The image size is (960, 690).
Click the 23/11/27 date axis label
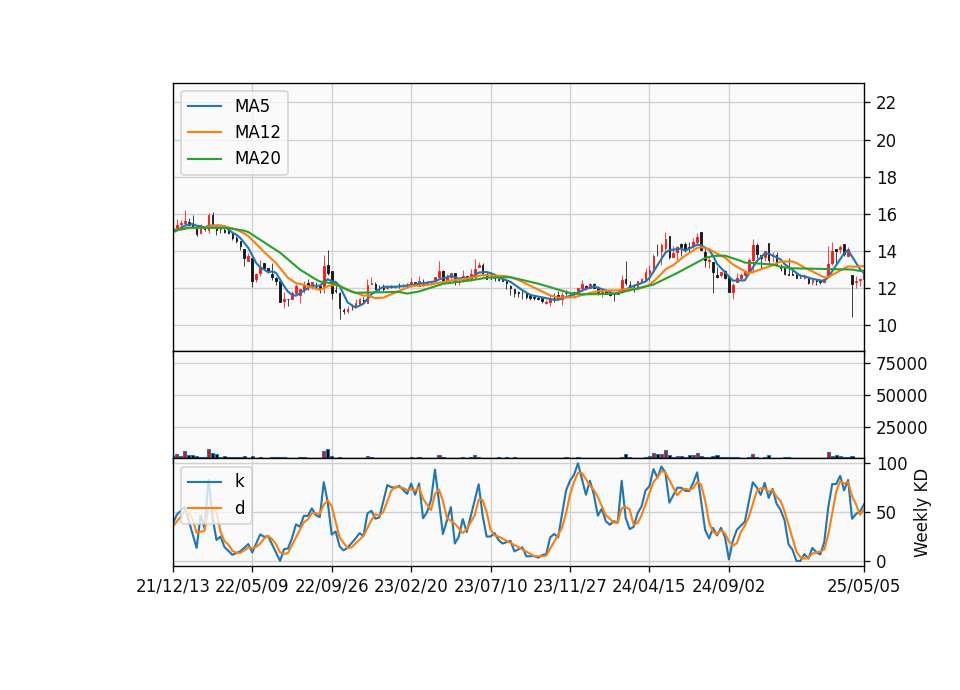coord(570,587)
